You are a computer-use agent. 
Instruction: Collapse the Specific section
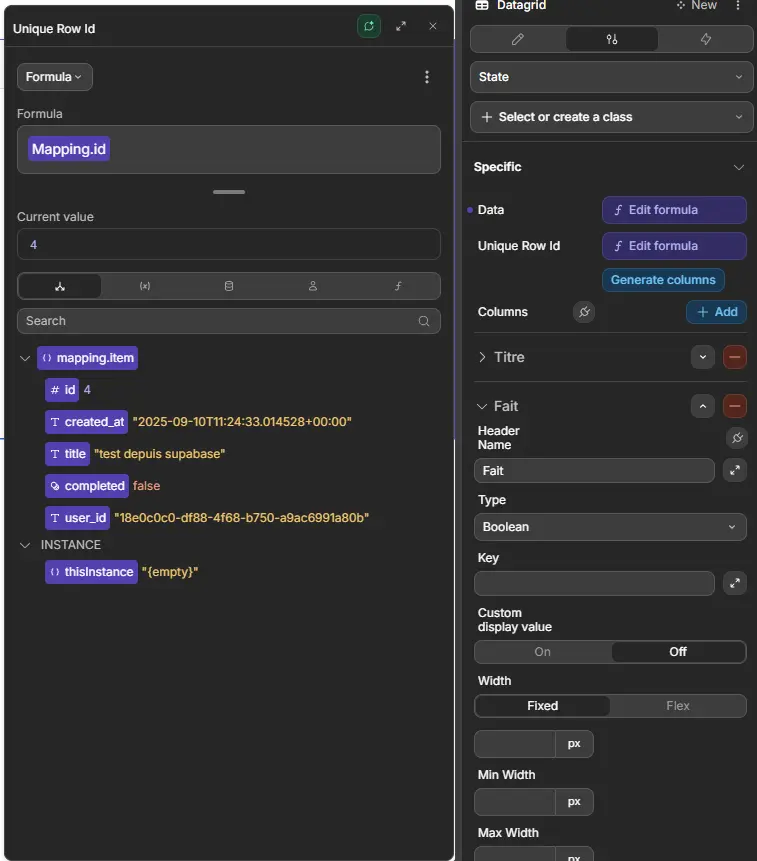(x=739, y=167)
